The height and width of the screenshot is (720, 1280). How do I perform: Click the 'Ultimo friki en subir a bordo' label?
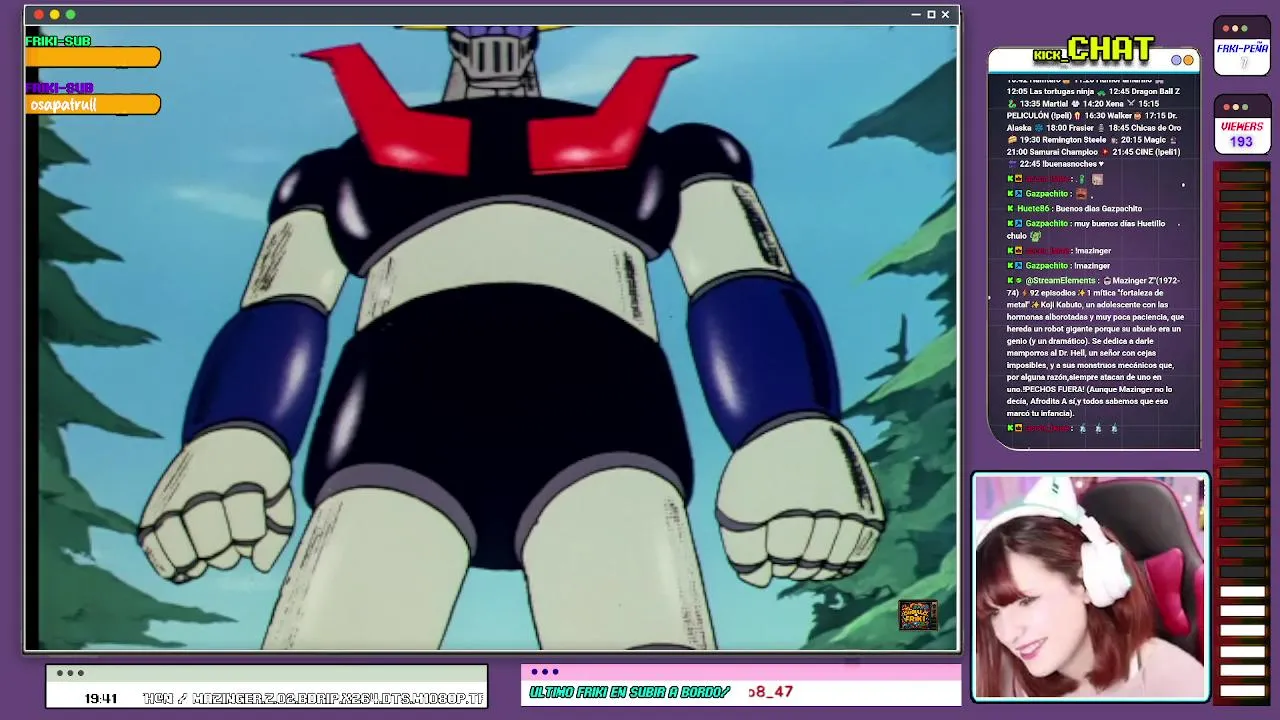[x=630, y=692]
